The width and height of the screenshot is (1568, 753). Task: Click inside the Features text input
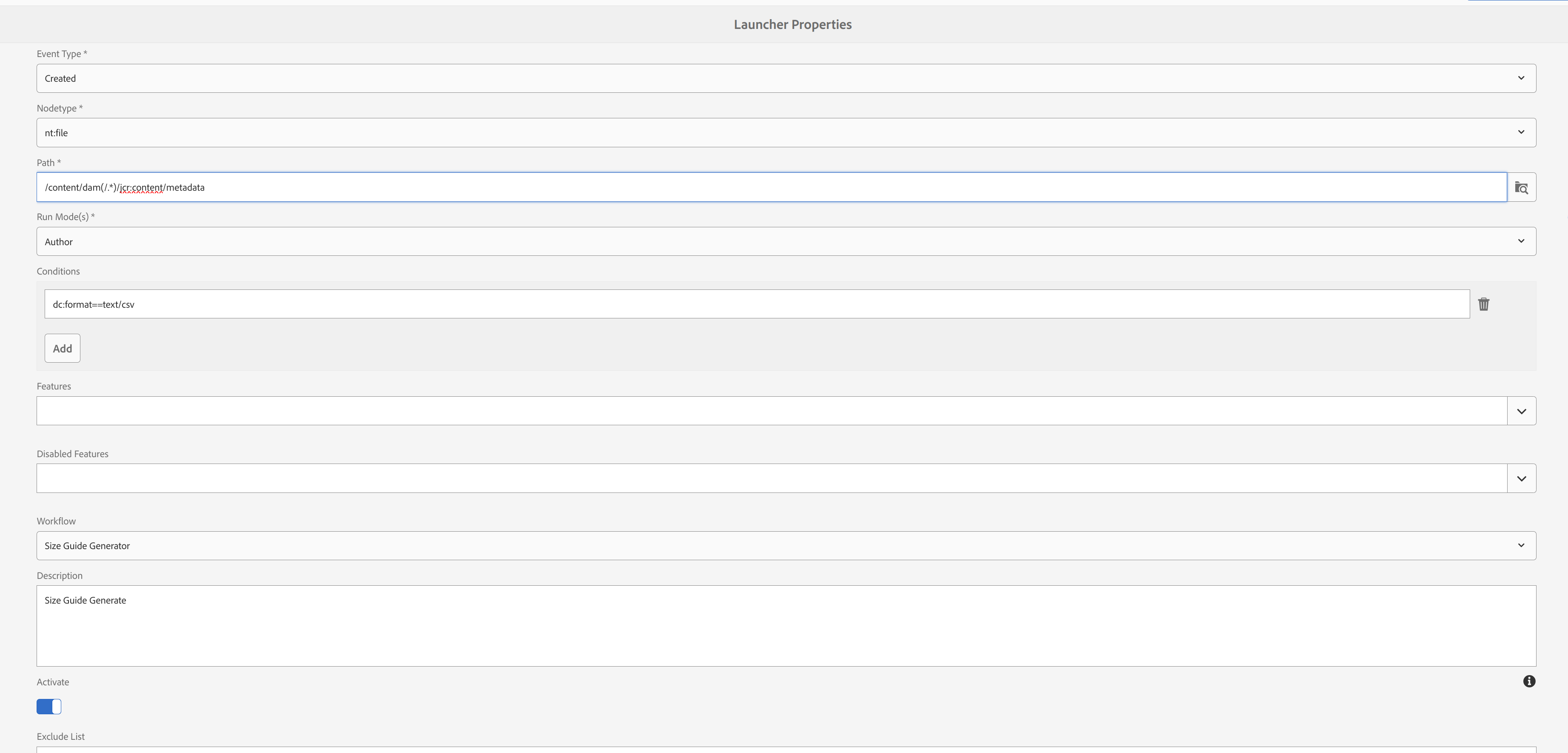coord(771,411)
